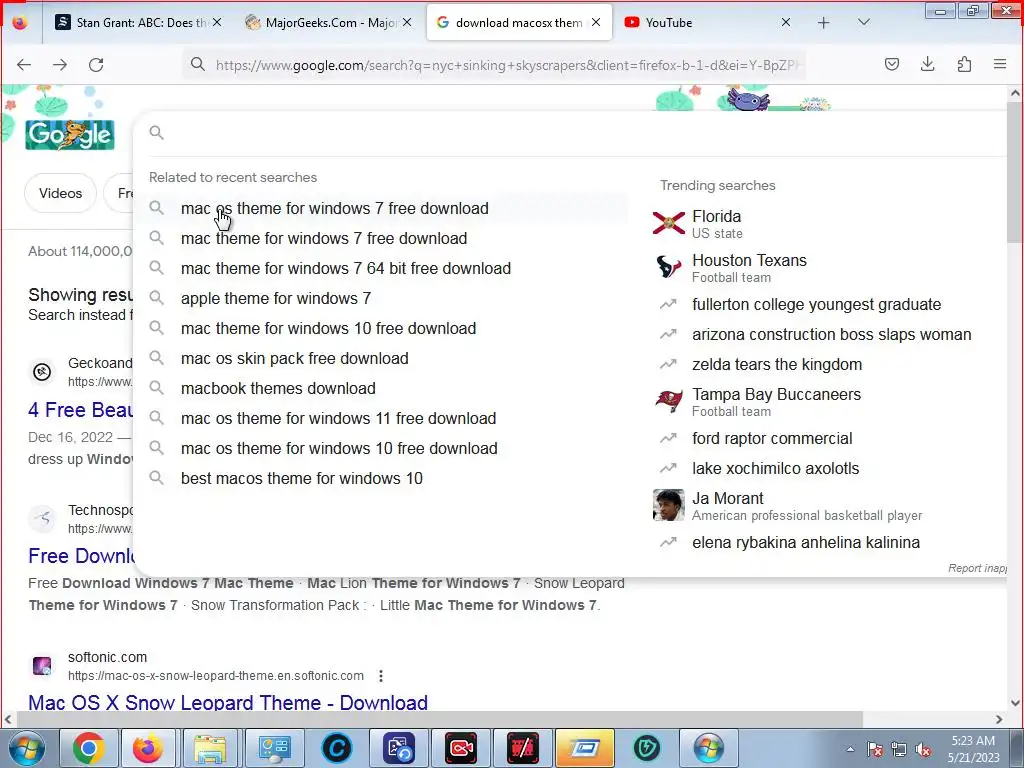
Task: Open a new tab with plus button
Action: 824,23
